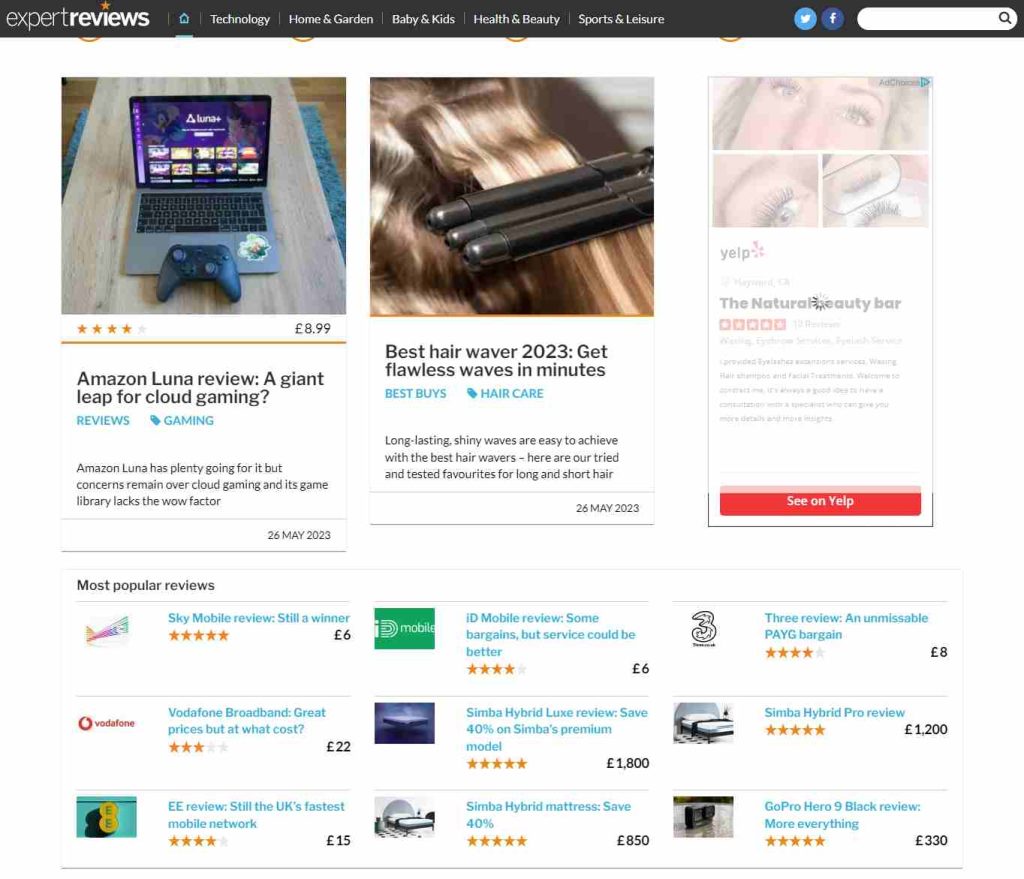Click the Most popular reviews heading
1024x879 pixels.
coord(146,585)
